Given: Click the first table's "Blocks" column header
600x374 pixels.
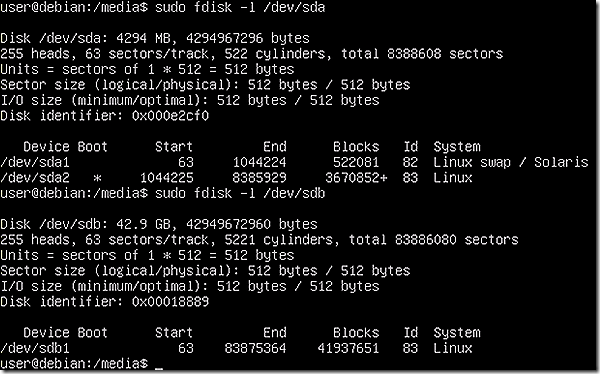Looking at the screenshot, I should pos(356,147).
